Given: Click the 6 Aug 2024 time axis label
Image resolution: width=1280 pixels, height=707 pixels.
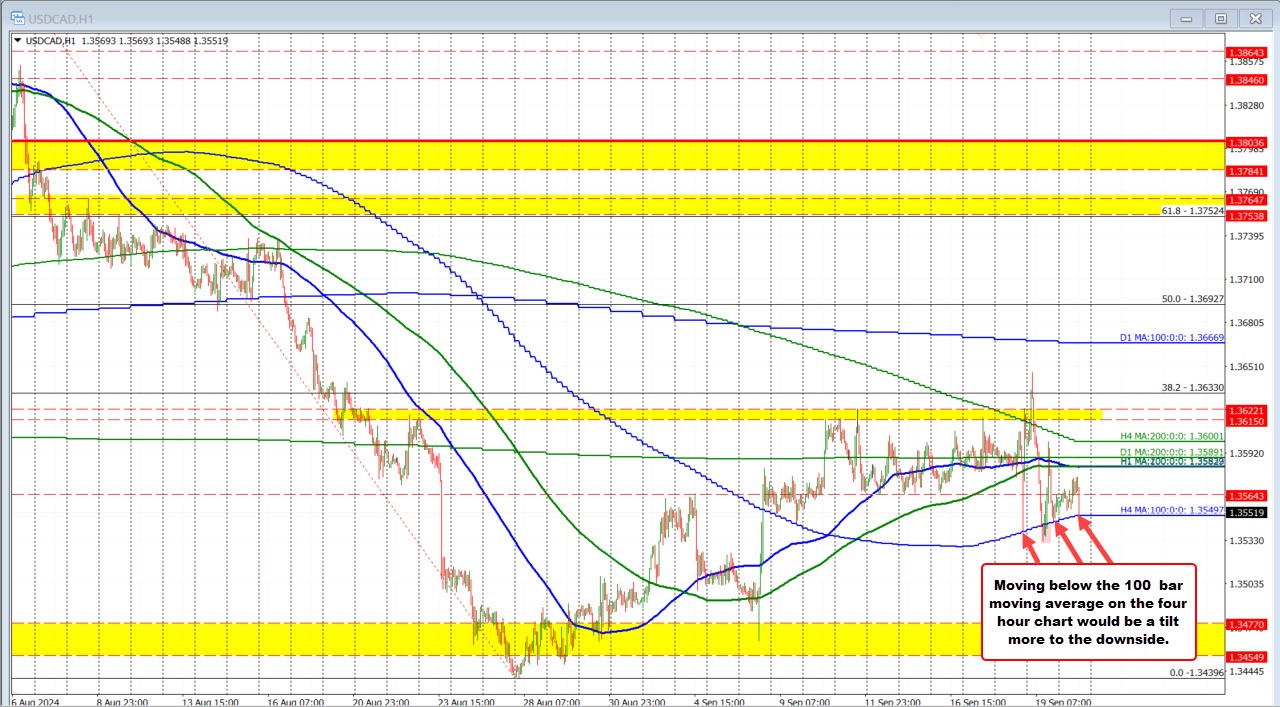Looking at the screenshot, I should coord(36,702).
